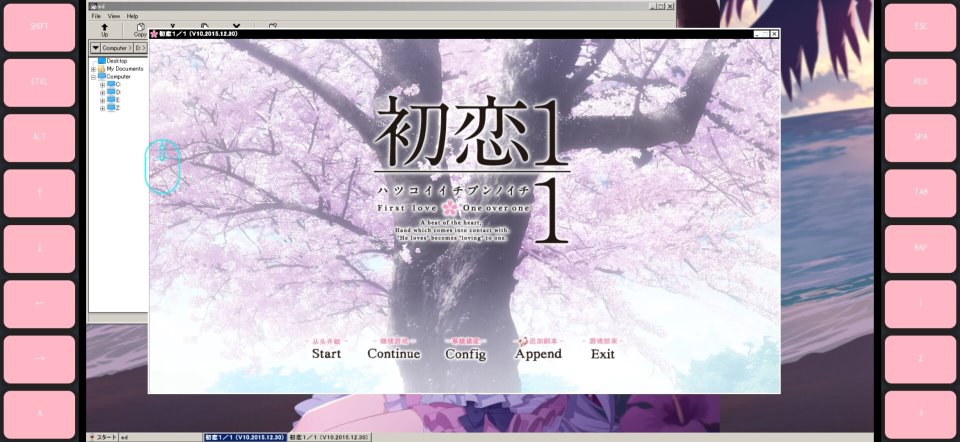This screenshot has height=442, width=960.
Task: Minimize the 初恋1/1 game window
Action: point(757,34)
